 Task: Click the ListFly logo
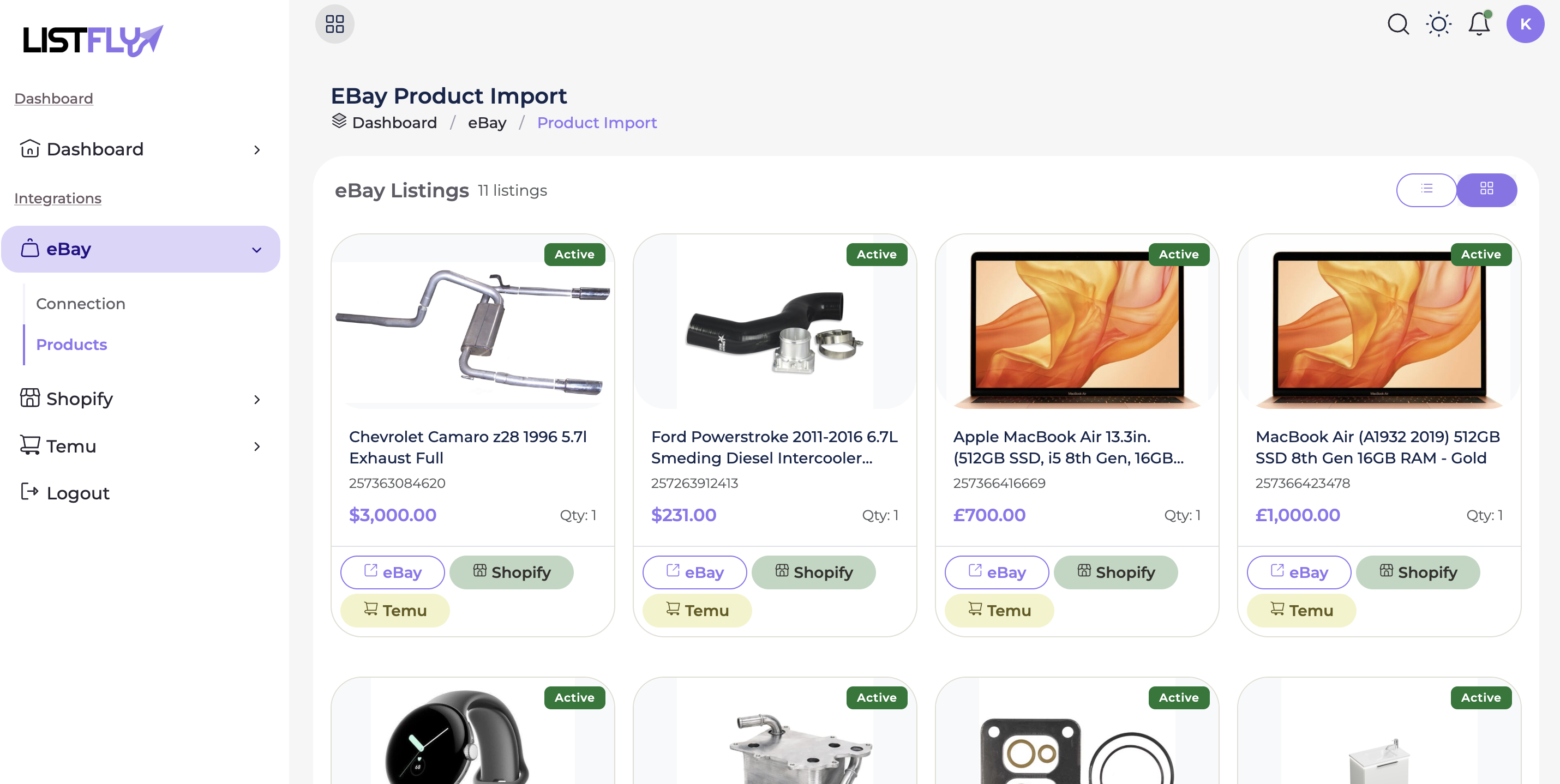tap(91, 39)
